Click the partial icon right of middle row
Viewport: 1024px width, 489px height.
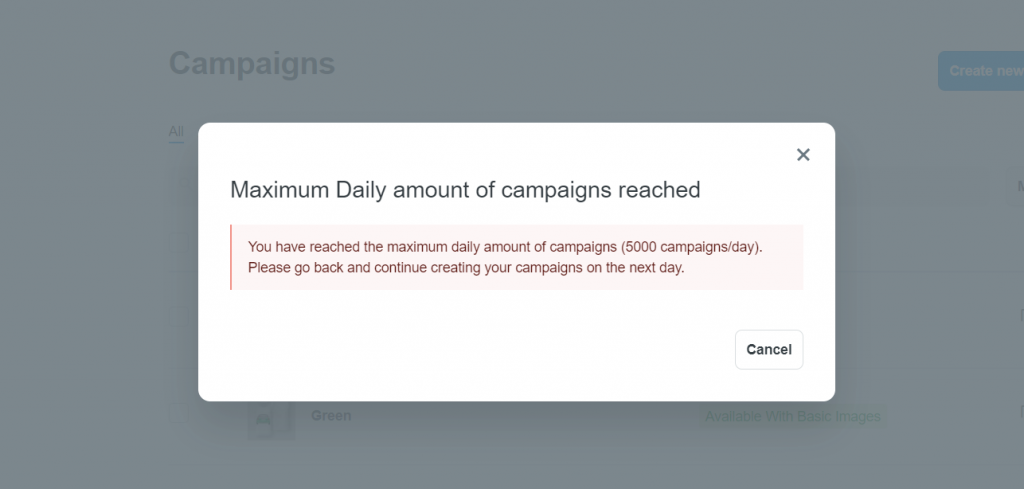(1021, 315)
